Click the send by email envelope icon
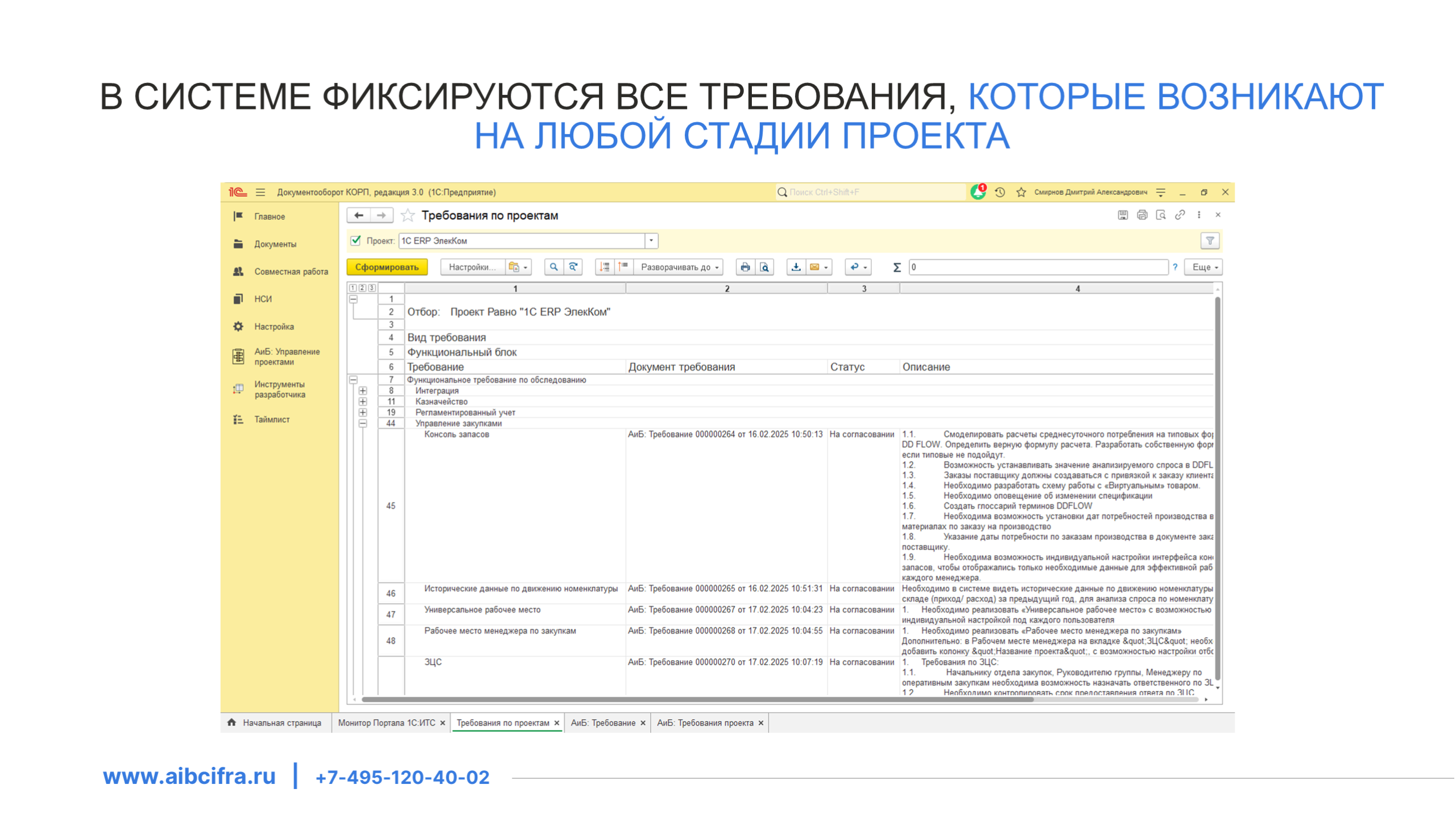Viewport: 1456px width, 818px height. pos(814,267)
